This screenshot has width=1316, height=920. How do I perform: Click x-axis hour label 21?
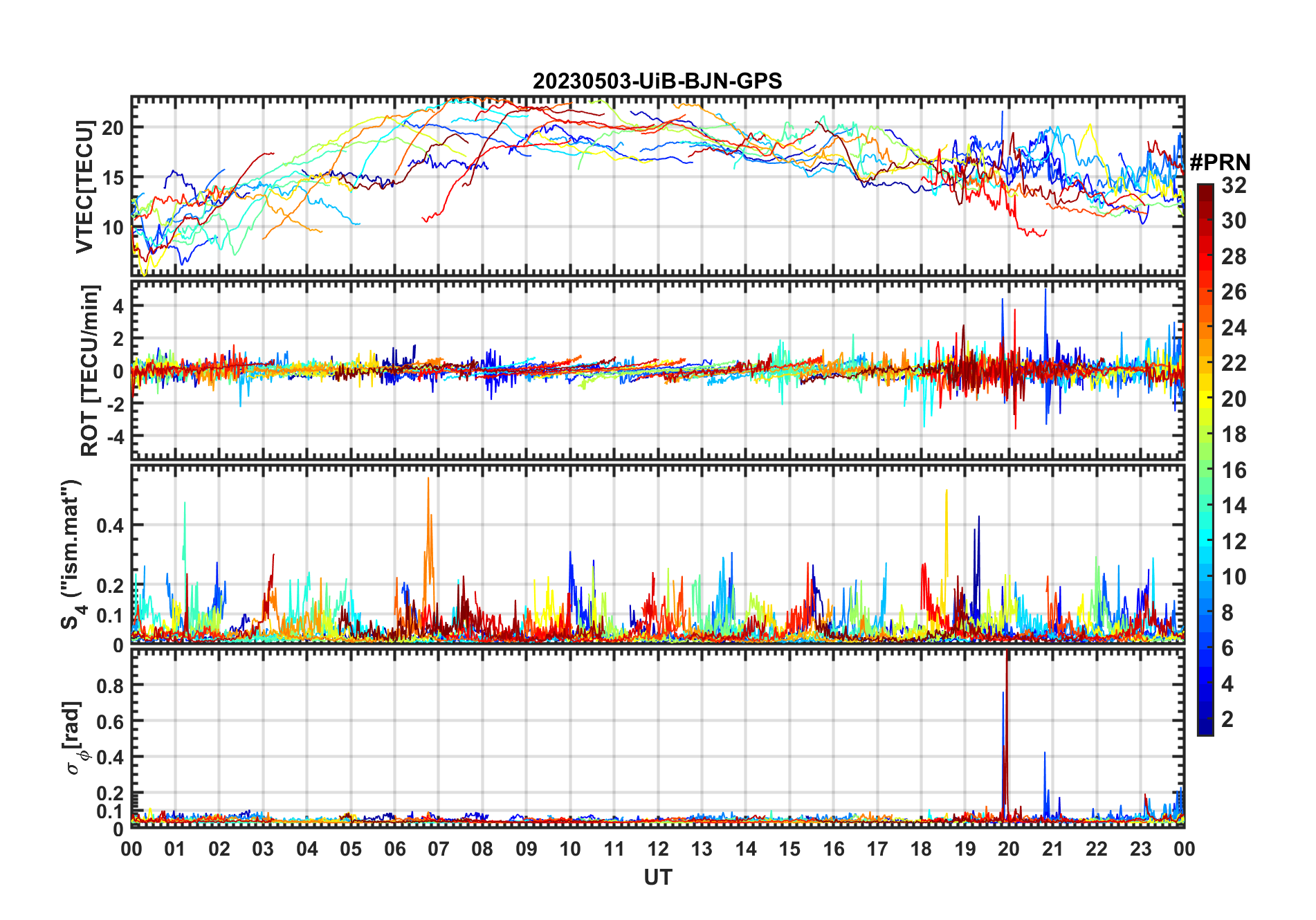1053,849
